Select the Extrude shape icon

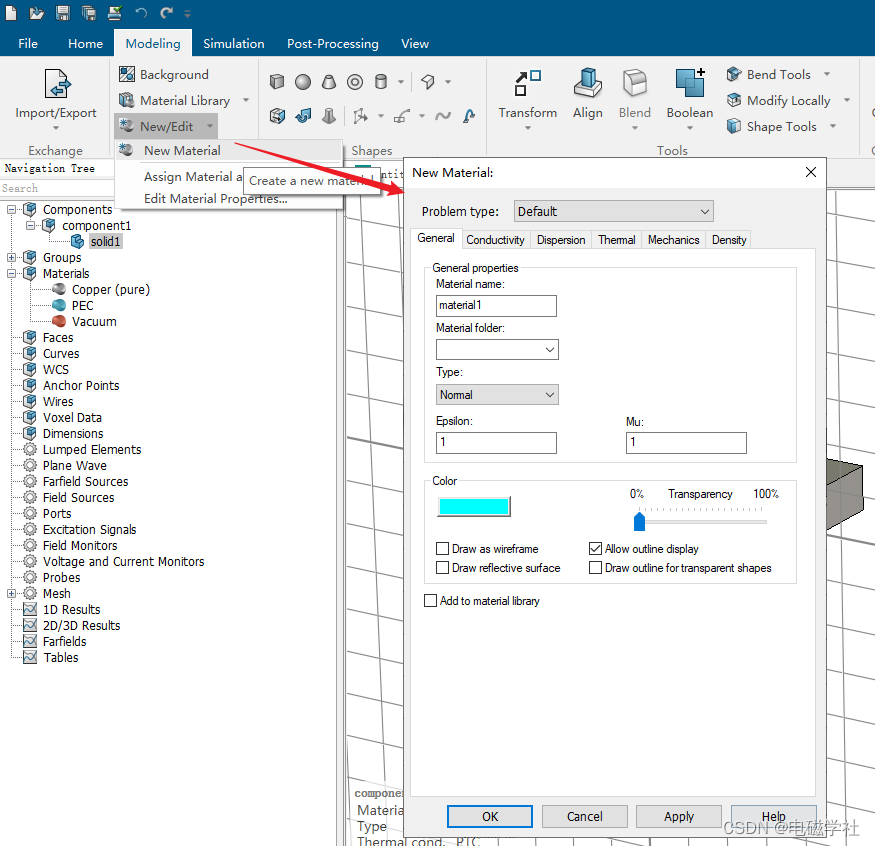tap(277, 116)
